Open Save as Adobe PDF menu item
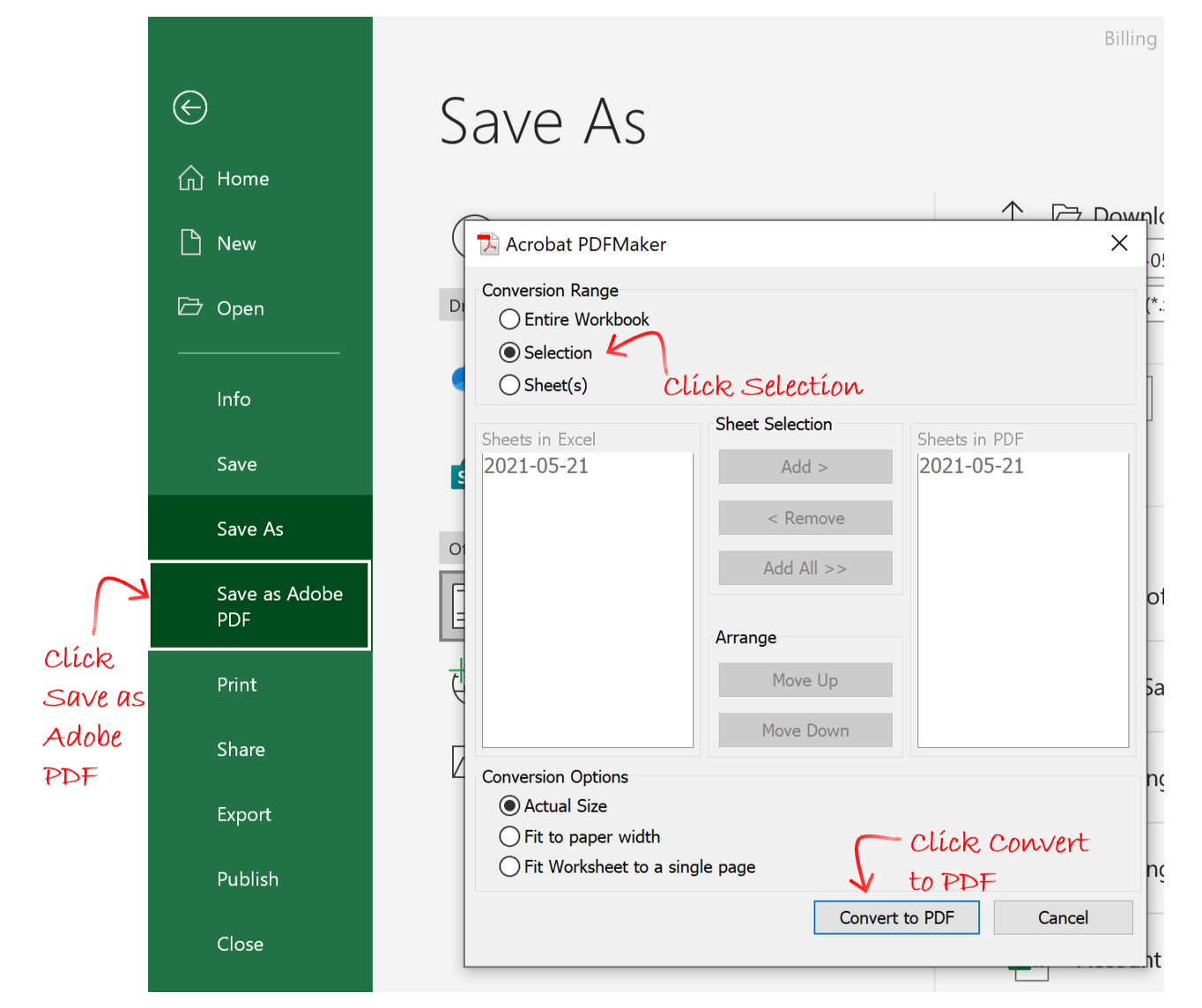This screenshot has height=1008, width=1202. click(x=260, y=606)
